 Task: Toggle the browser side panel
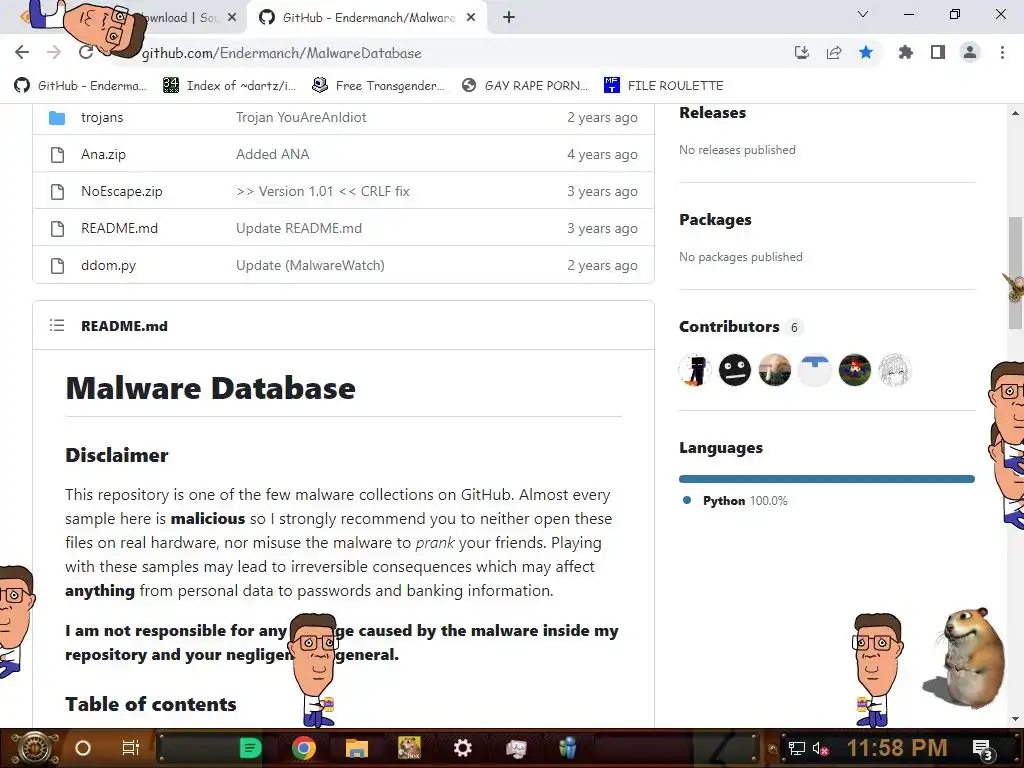(938, 52)
